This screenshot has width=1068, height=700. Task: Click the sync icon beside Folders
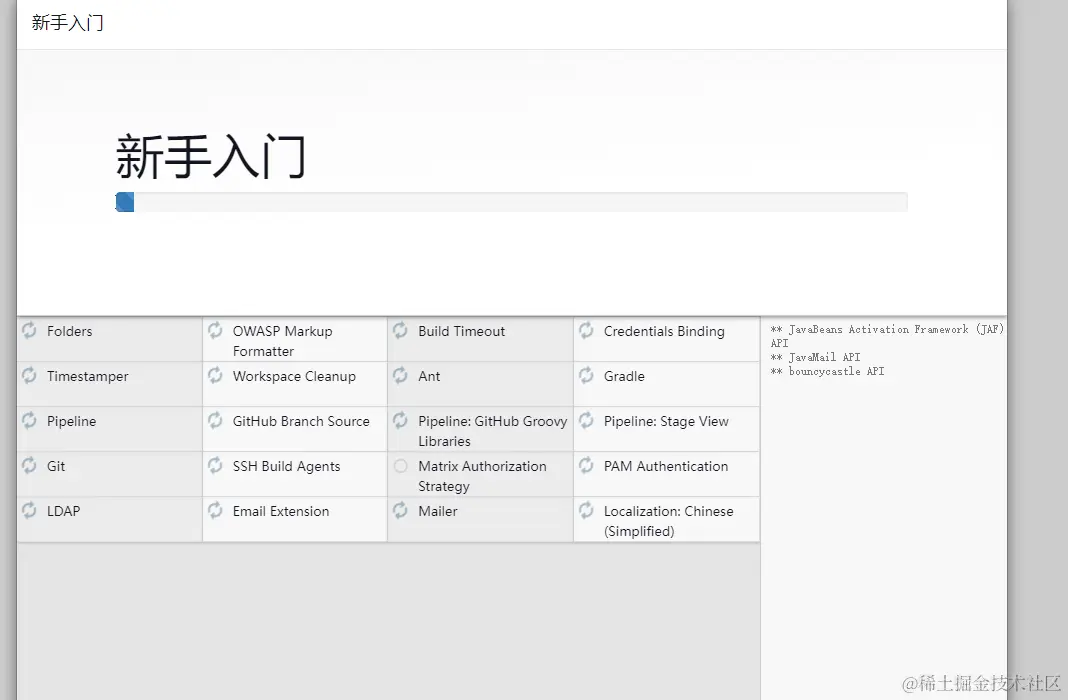(x=29, y=331)
